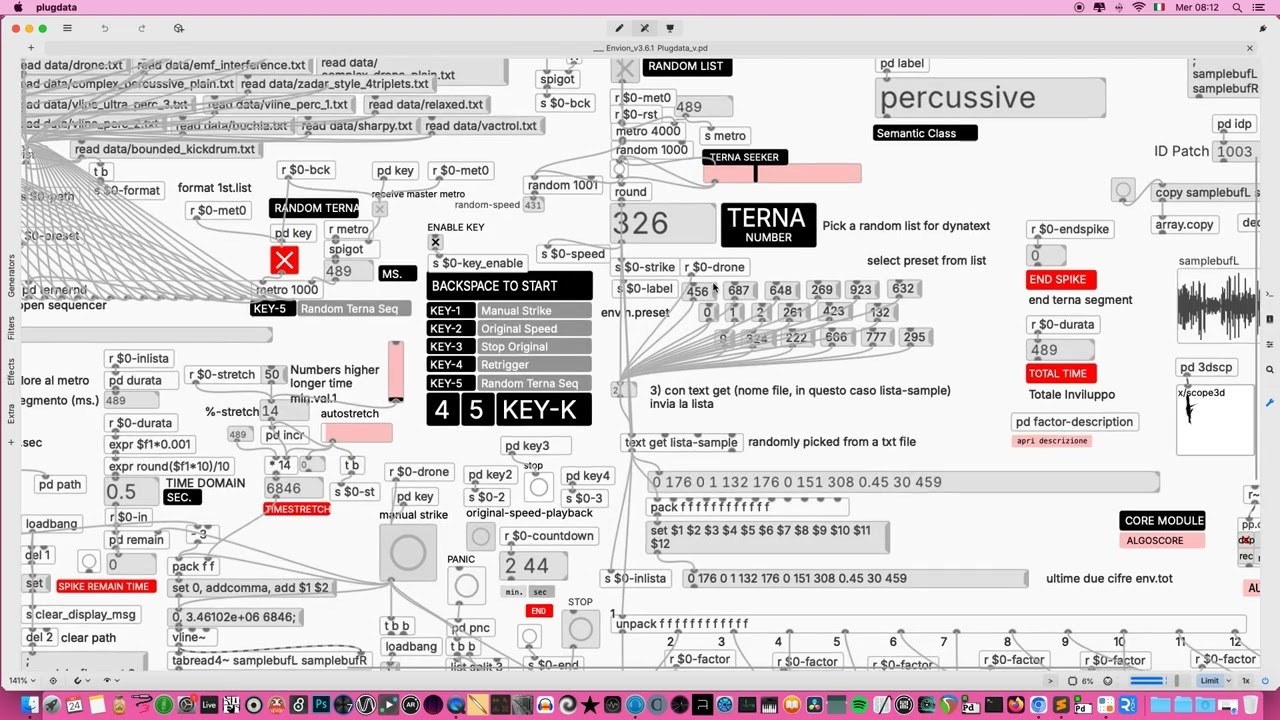1280x720 pixels.
Task: Adjust the vertical pink stretch slider
Action: (x=396, y=372)
